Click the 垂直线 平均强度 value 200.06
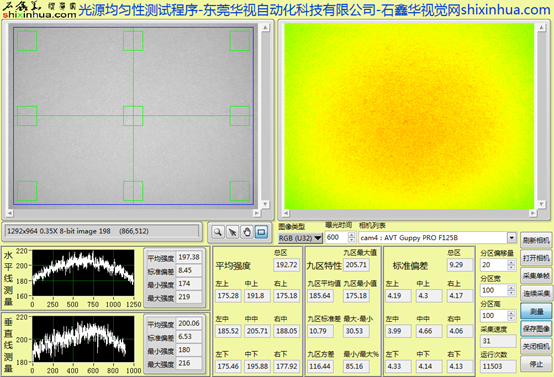 (x=189, y=323)
